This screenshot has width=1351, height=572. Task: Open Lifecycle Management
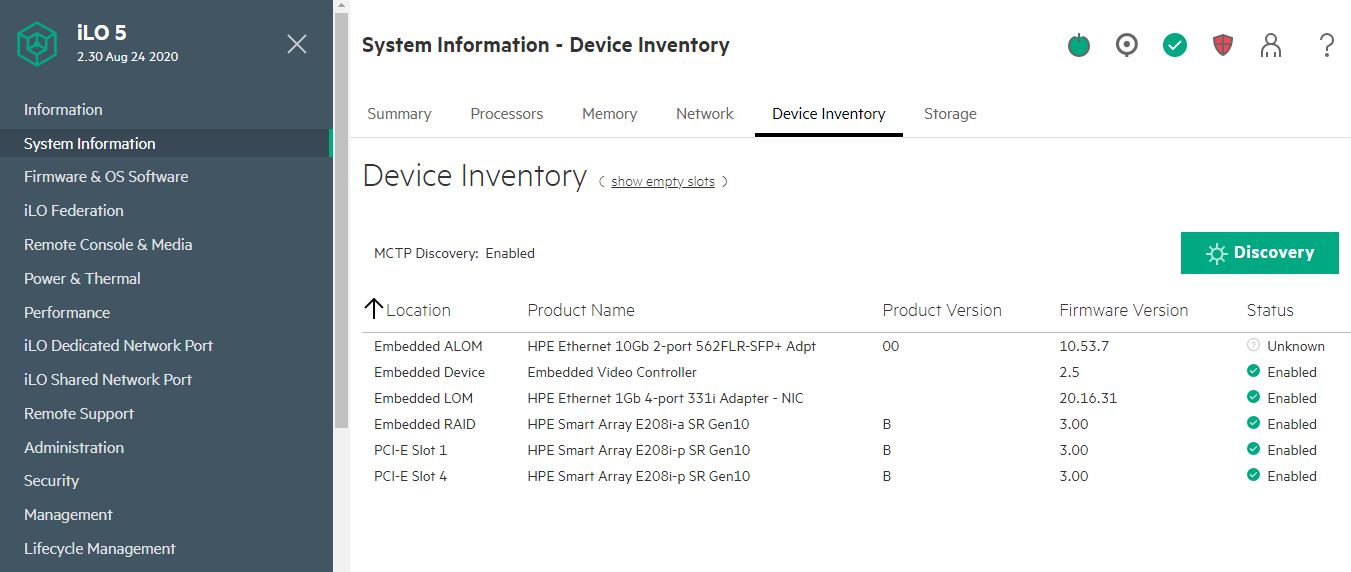click(100, 548)
